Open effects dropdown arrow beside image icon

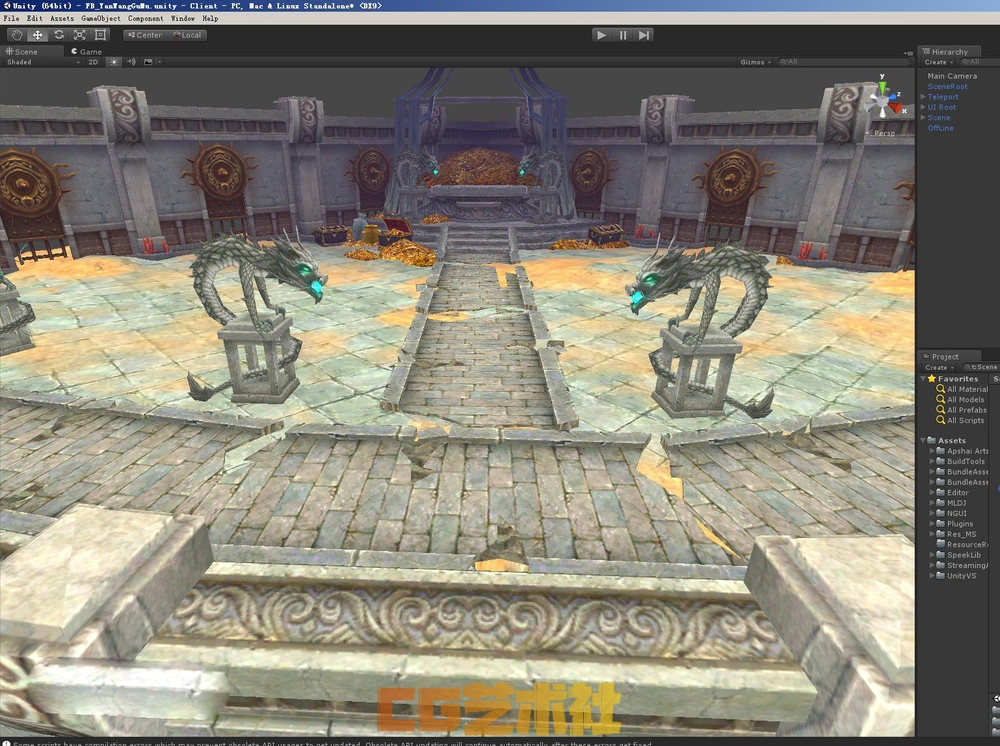click(159, 62)
